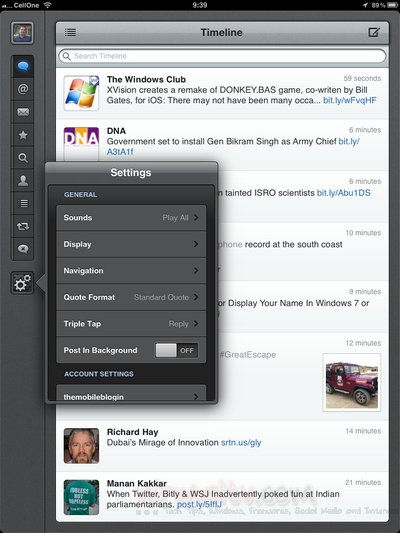Image resolution: width=400 pixels, height=533 pixels.
Task: Open the Display setting row
Action: 131,244
